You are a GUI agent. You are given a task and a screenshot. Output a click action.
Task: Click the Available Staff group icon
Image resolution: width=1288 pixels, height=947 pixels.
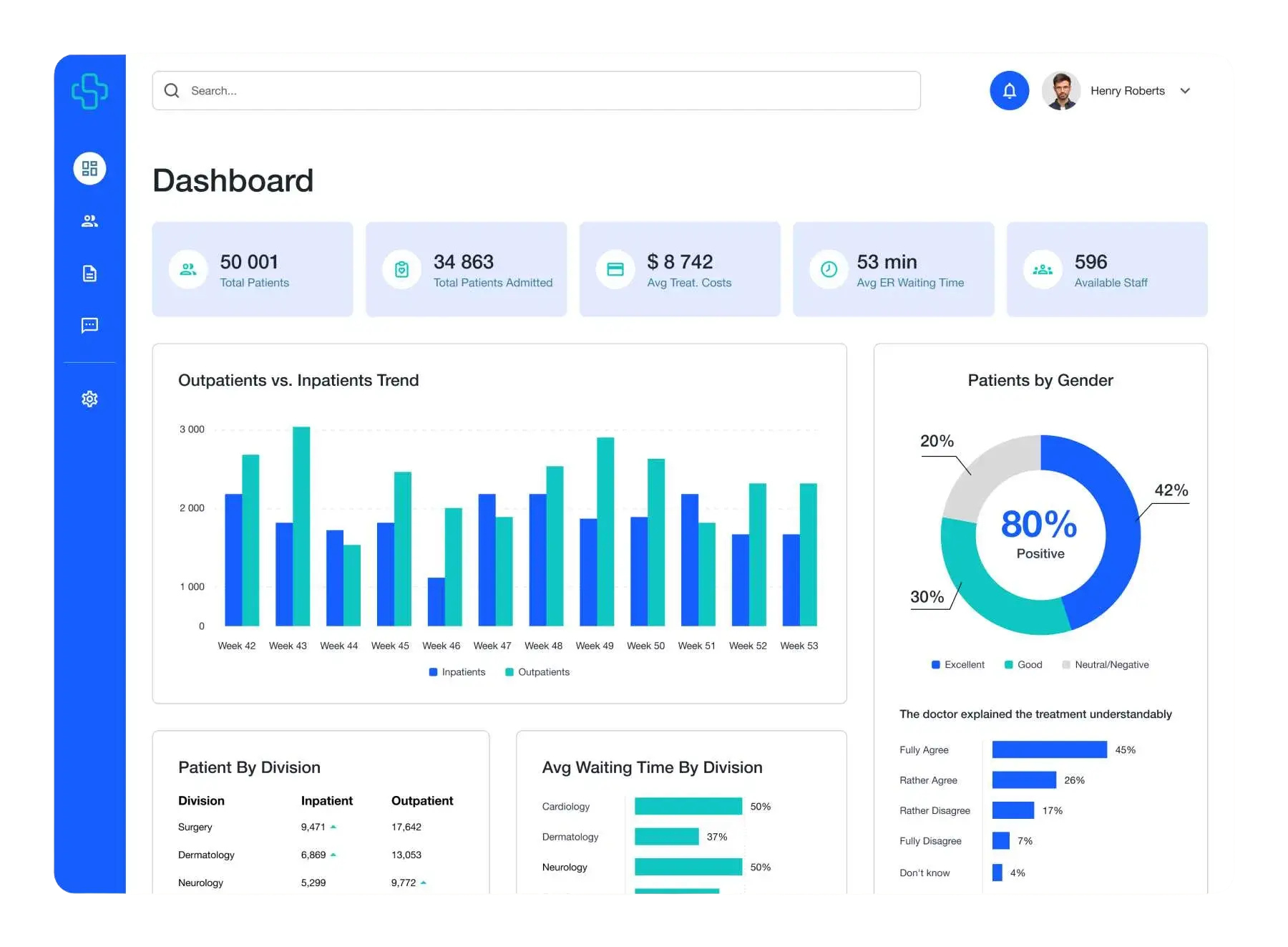click(1043, 269)
